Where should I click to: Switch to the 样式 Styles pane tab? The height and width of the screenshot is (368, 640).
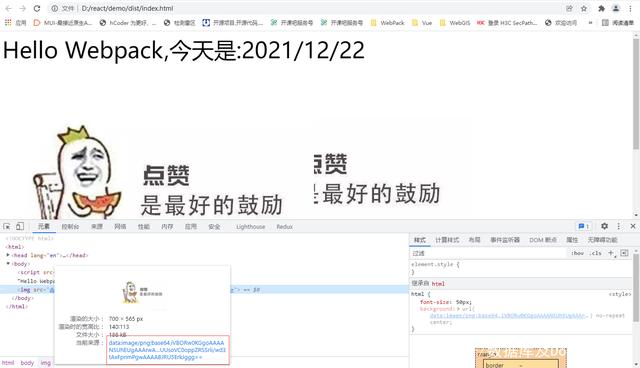(x=420, y=240)
